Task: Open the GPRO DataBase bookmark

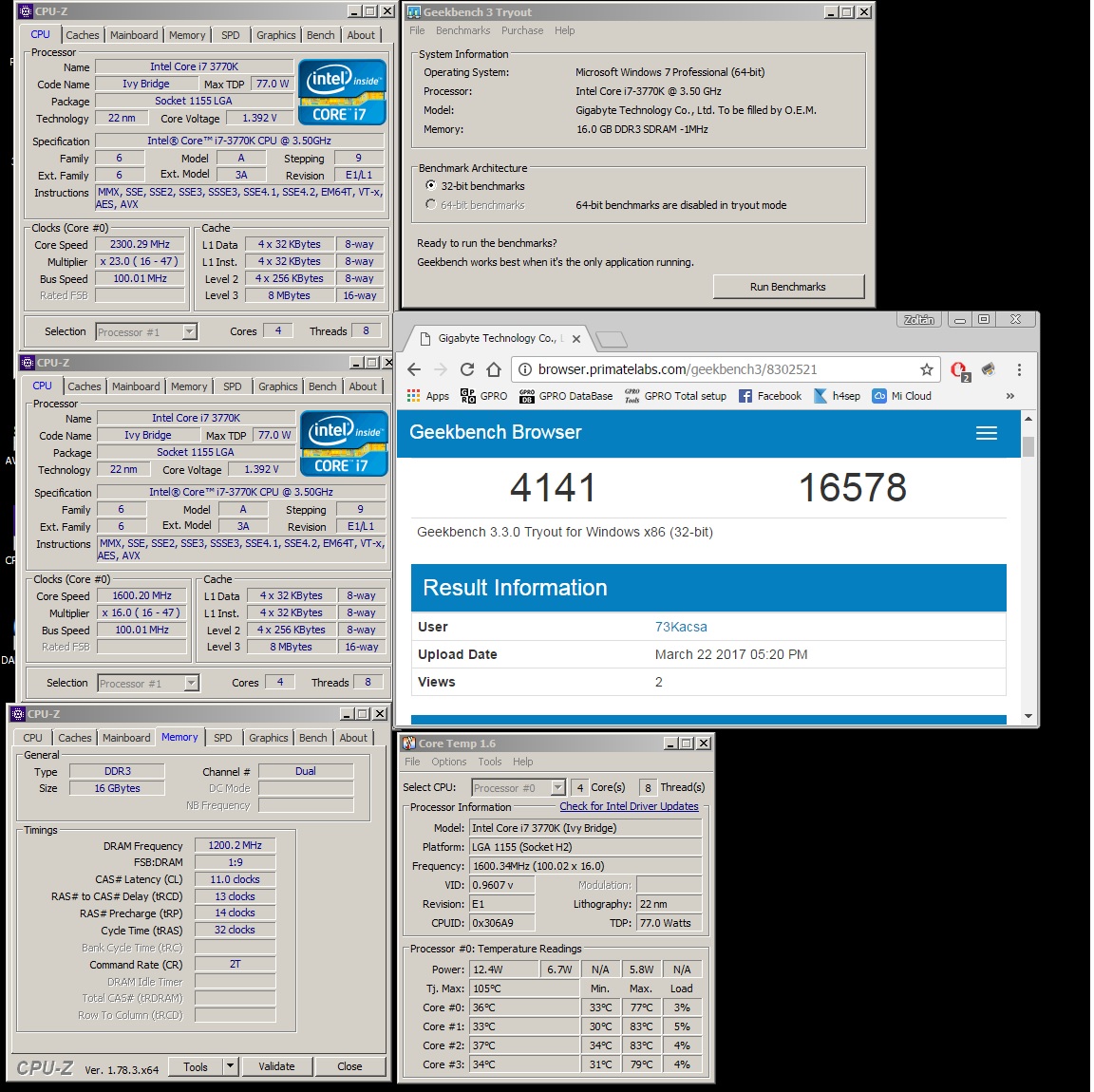Action: click(x=566, y=396)
